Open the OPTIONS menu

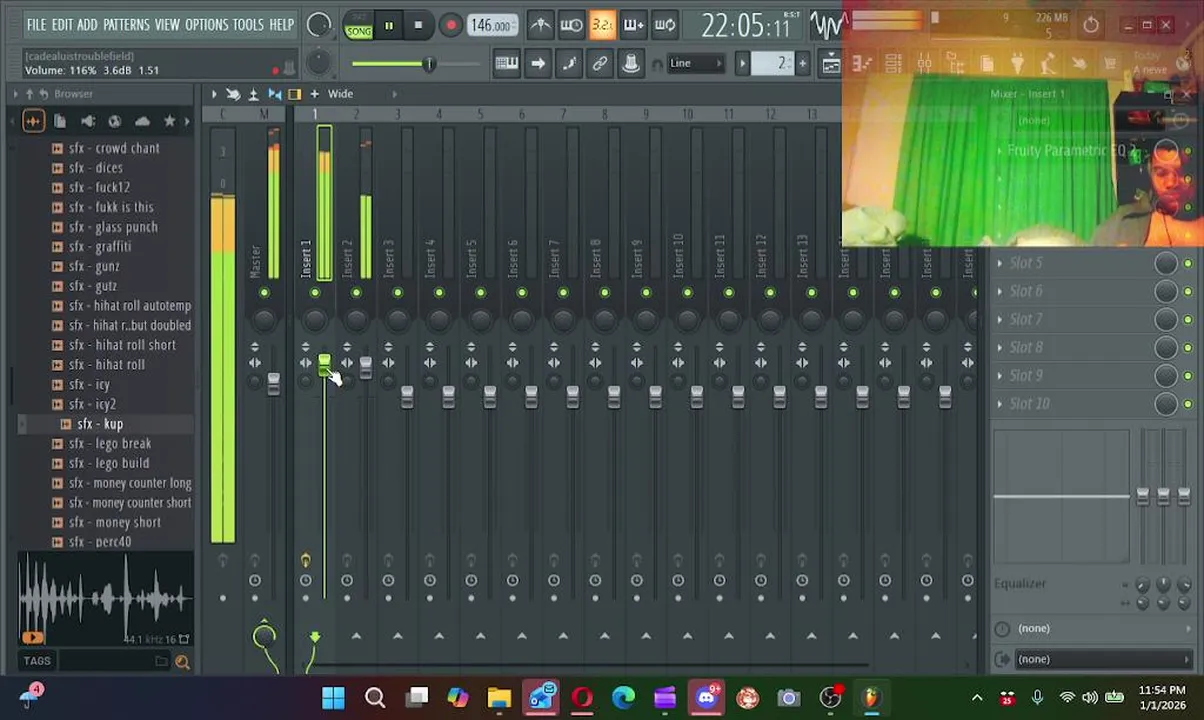point(206,24)
